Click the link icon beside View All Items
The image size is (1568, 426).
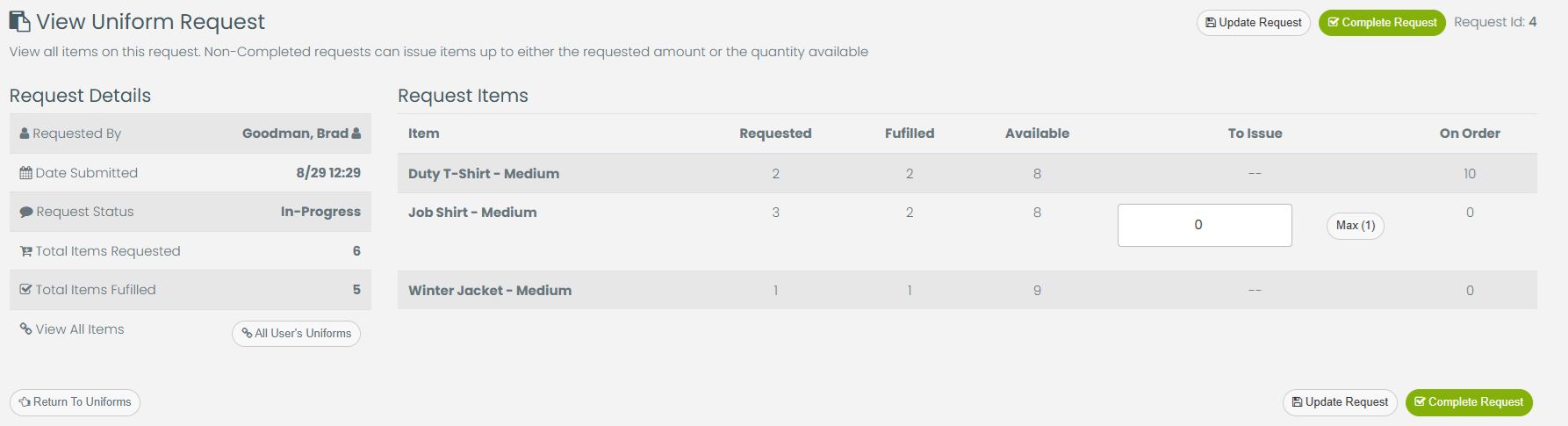pyautogui.click(x=25, y=329)
